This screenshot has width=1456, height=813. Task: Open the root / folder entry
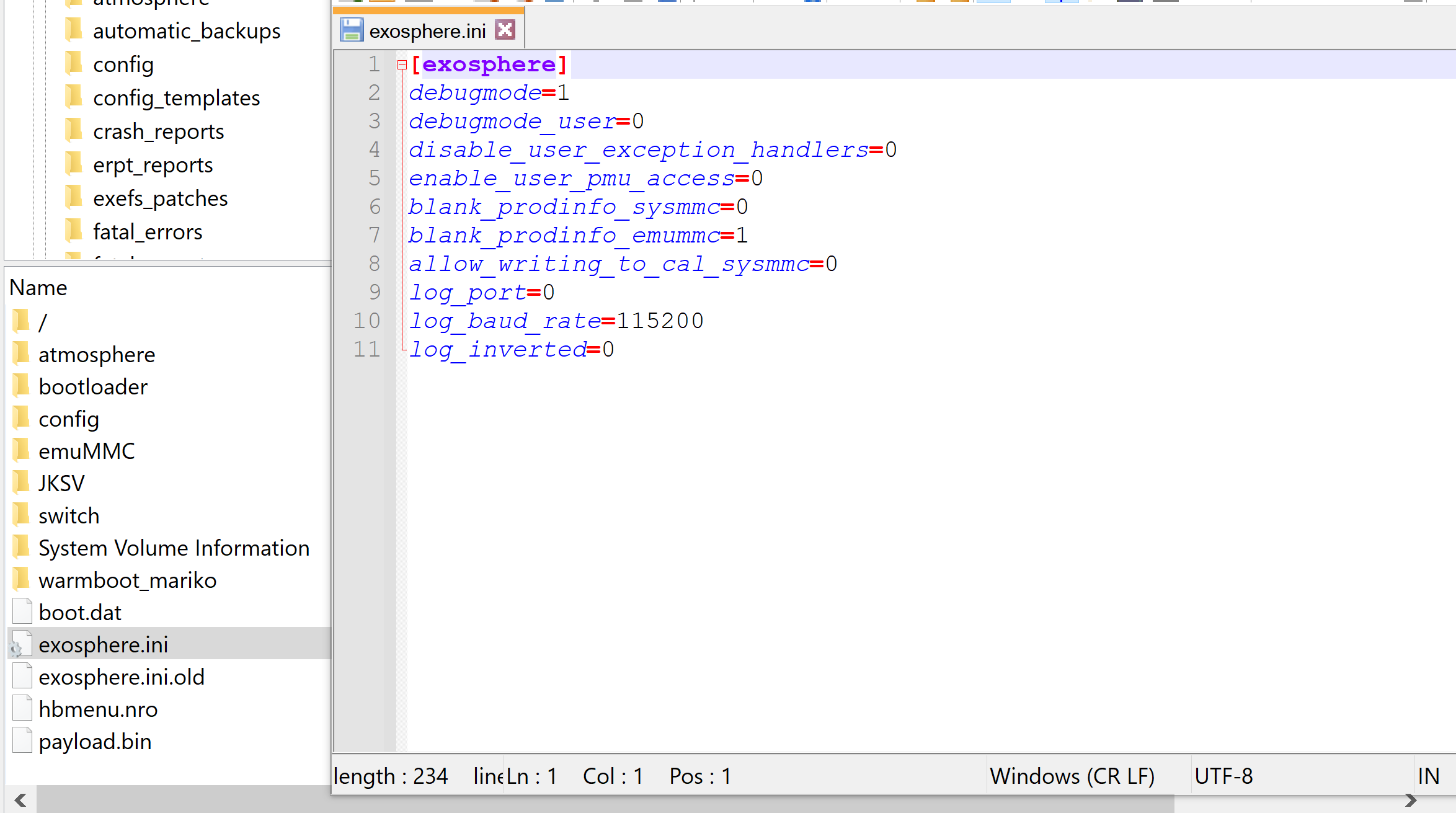(x=42, y=322)
